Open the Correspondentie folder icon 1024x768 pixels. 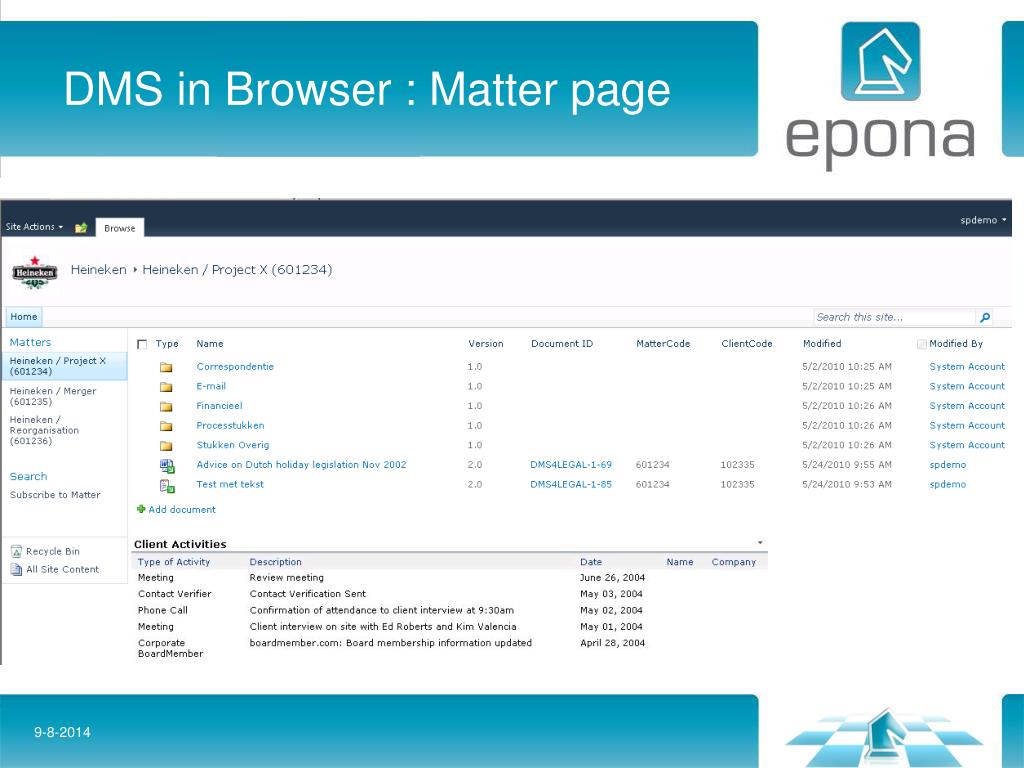click(166, 367)
